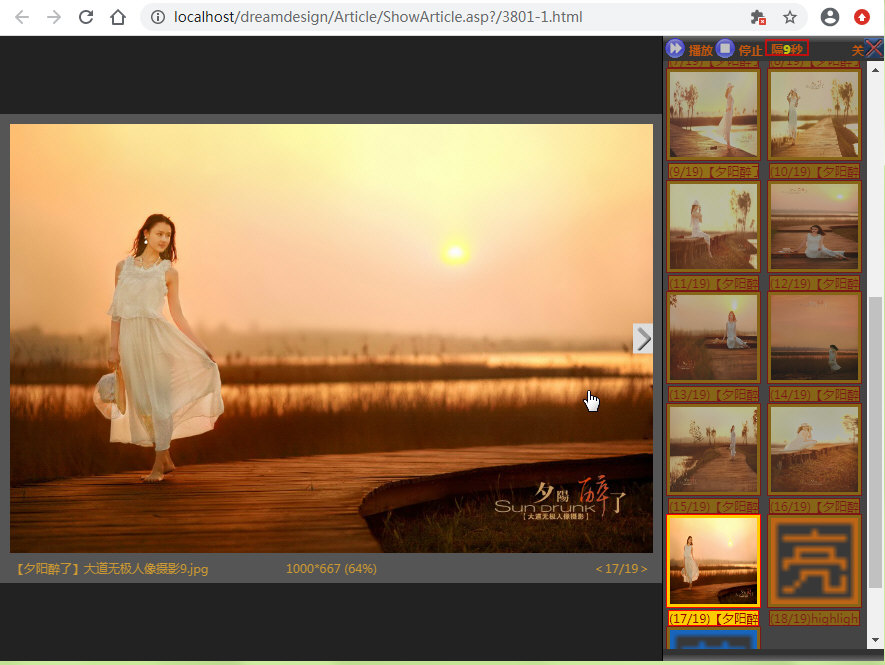
Task: Click the 关 label beside the X
Action: 857,50
